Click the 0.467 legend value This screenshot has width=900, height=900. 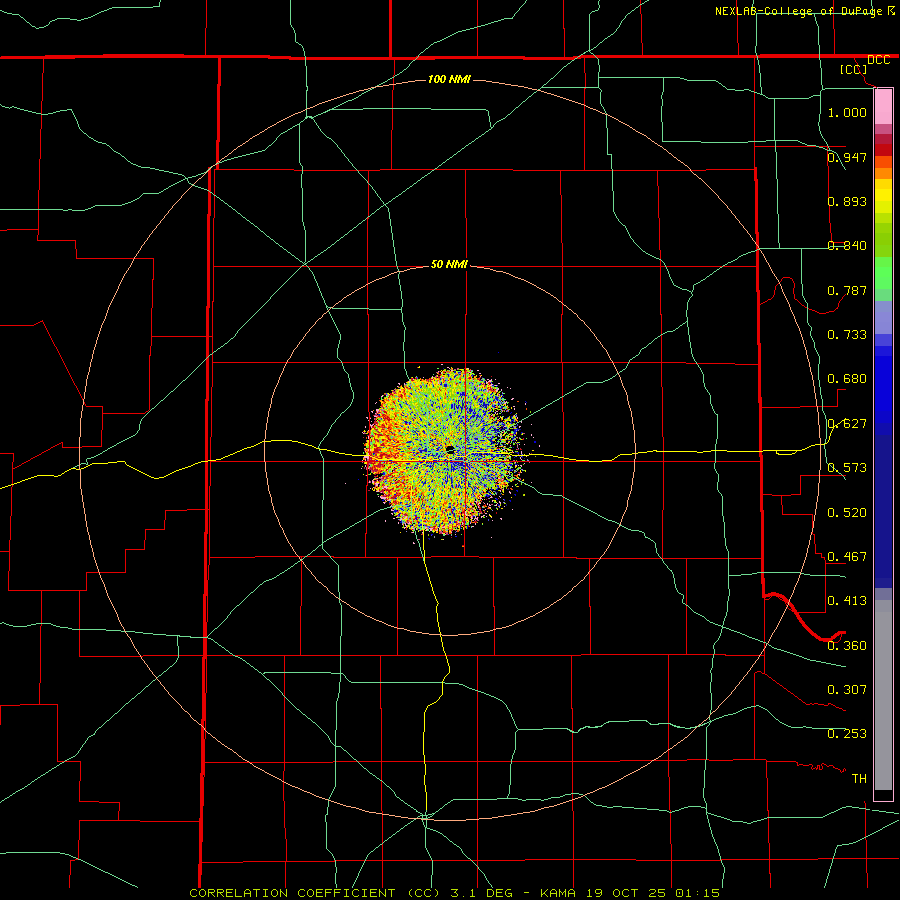pos(847,557)
